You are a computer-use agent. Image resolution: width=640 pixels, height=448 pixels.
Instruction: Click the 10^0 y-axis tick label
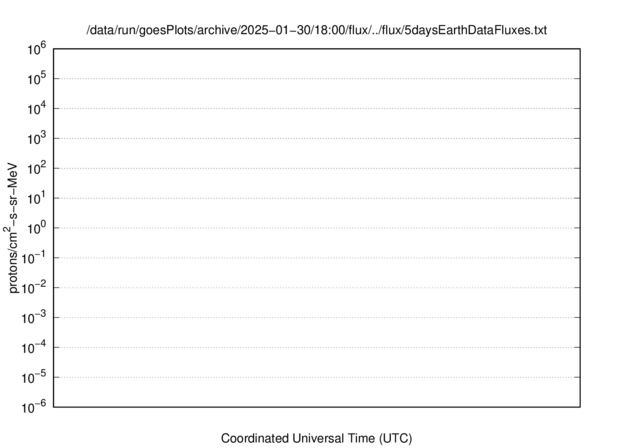point(37,228)
